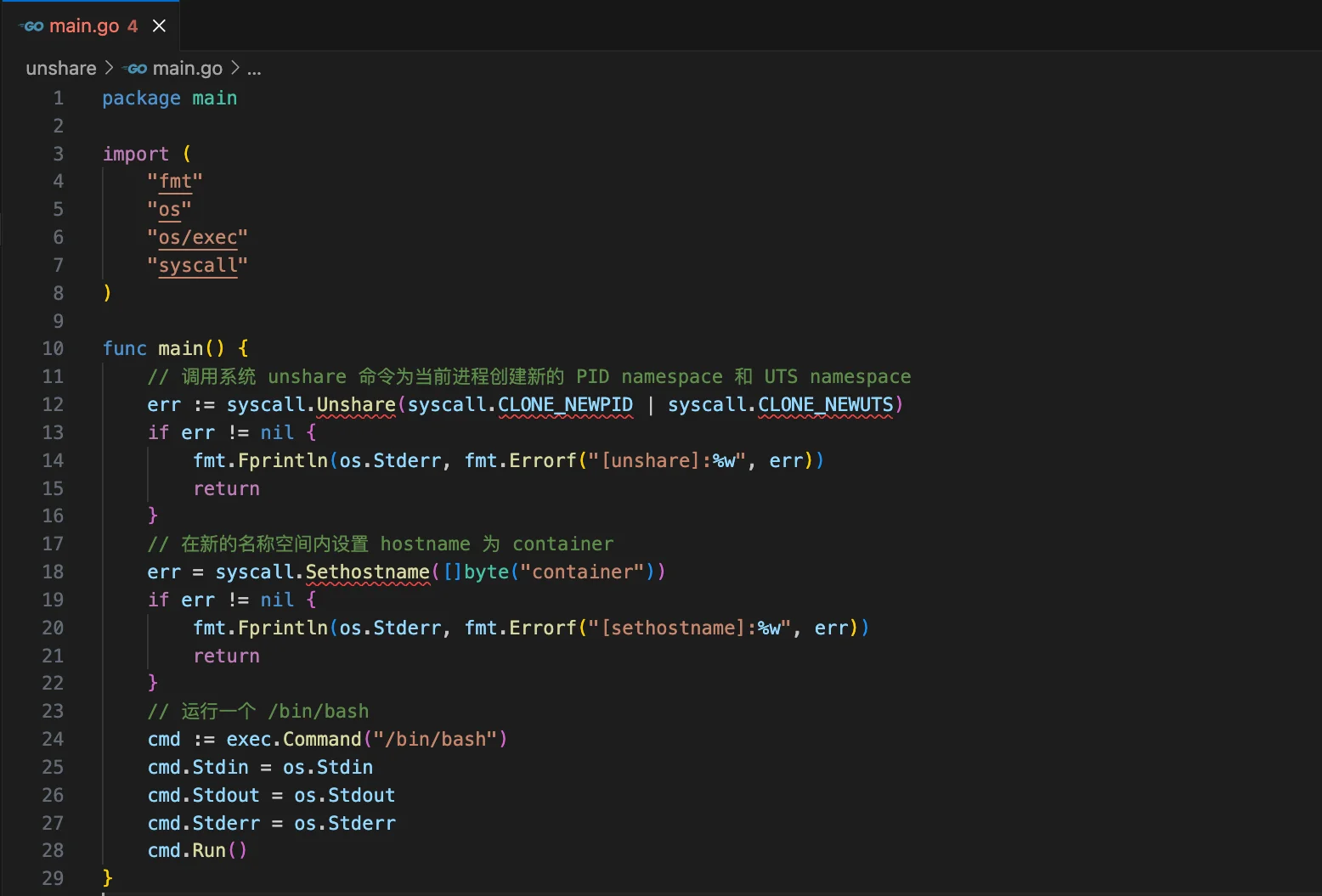Viewport: 1322px width, 896px height.
Task: Select main.go in the breadcrumb path
Action: click(188, 68)
